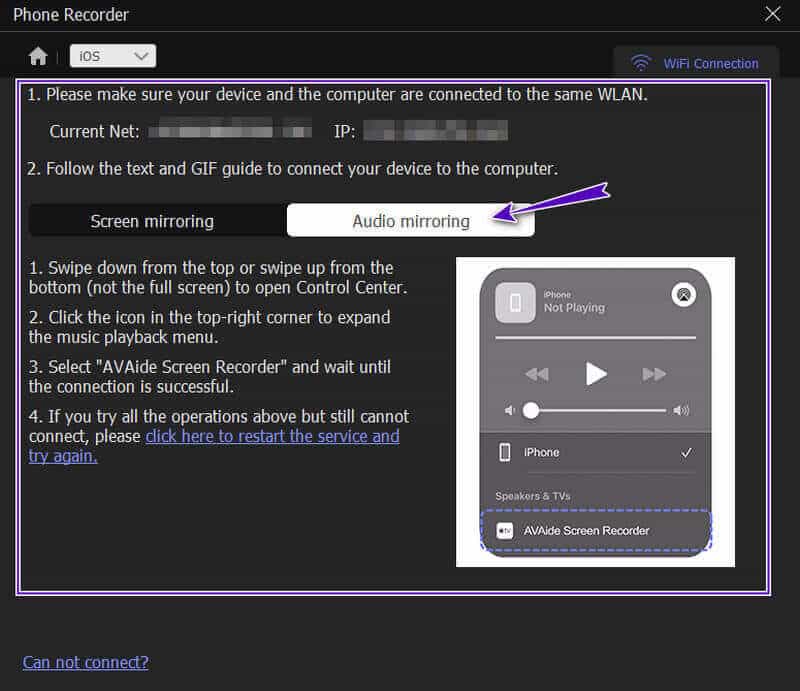Screen dimensions: 800x691
Task: Click the album art placeholder in the guide
Action: click(x=515, y=303)
